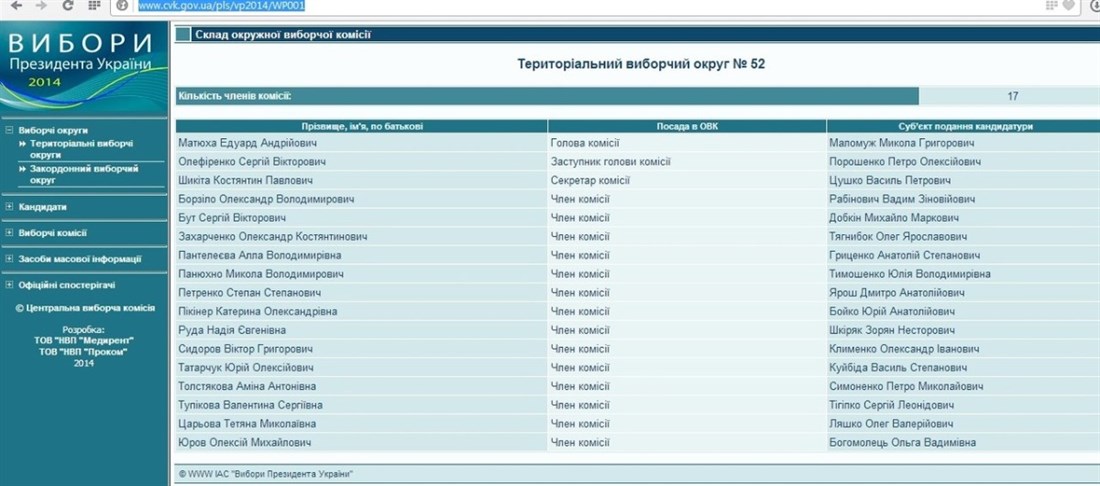Reload the page with the refresh icon
1100x486 pixels.
click(x=67, y=6)
